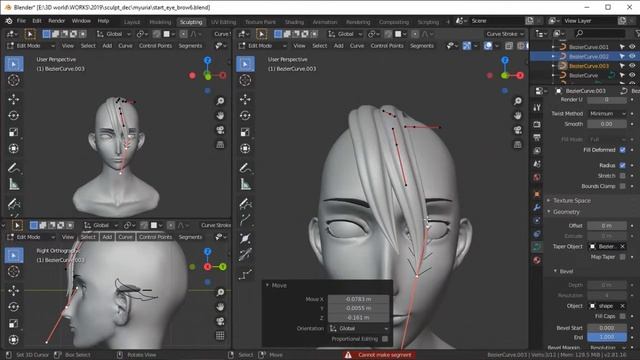Enable the Map Taper checkbox

(622, 257)
